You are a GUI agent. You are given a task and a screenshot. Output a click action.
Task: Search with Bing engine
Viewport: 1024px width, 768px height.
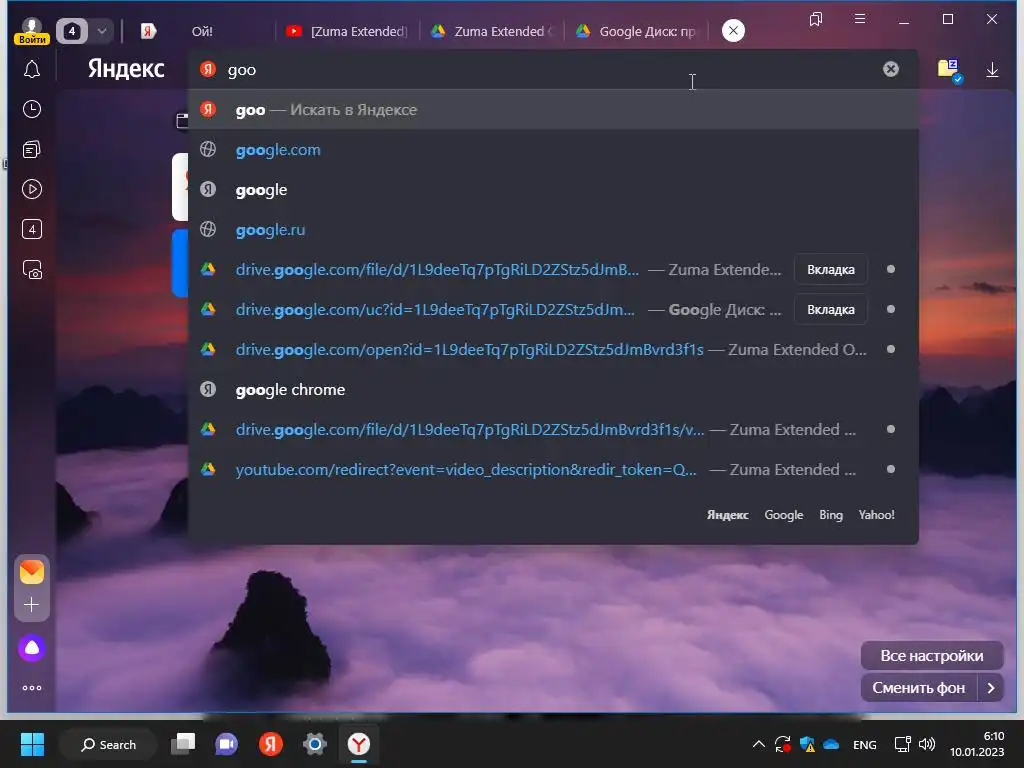coord(831,515)
